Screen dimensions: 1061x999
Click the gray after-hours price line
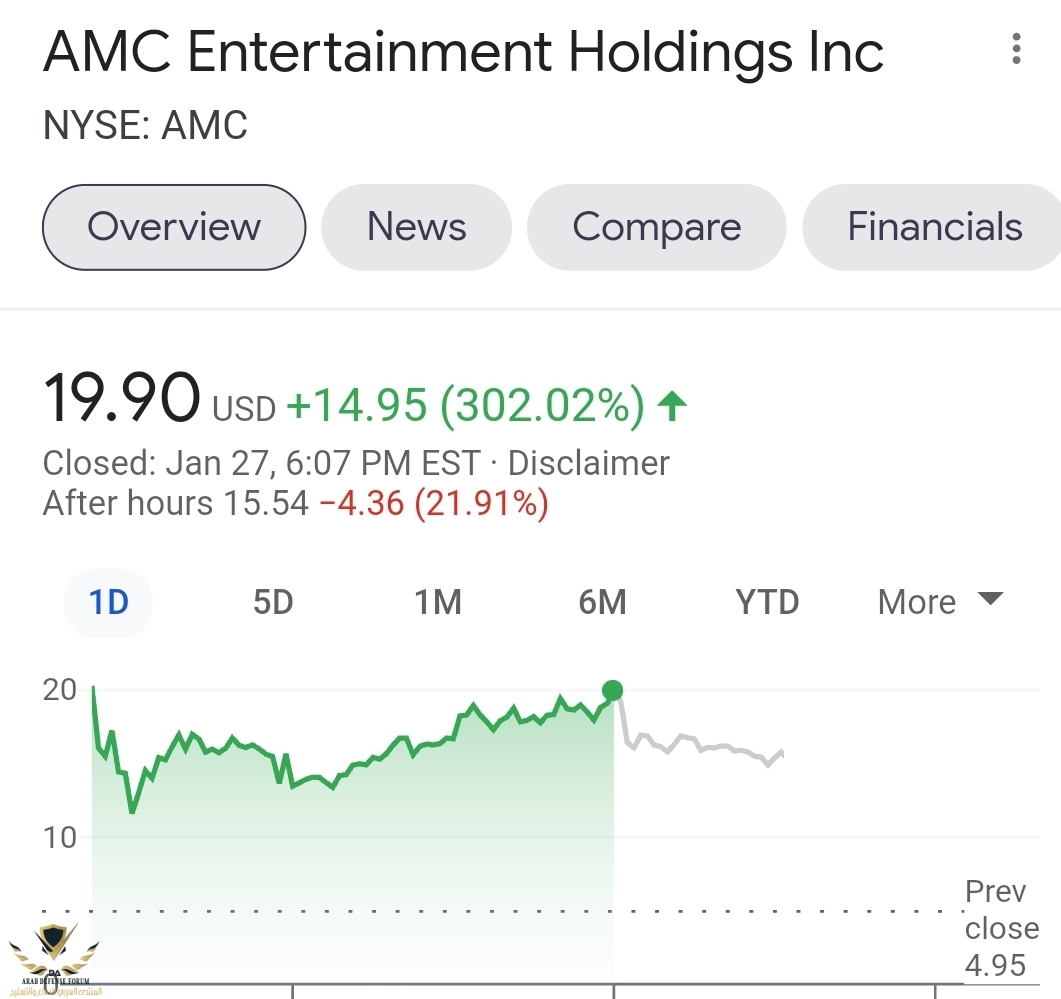(x=700, y=744)
